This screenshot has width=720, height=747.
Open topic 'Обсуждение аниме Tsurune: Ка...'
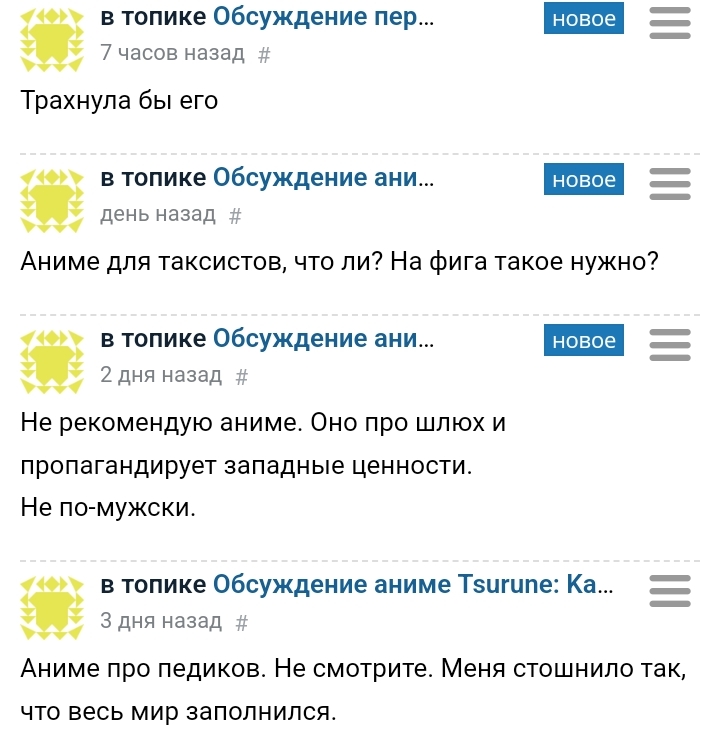click(413, 585)
